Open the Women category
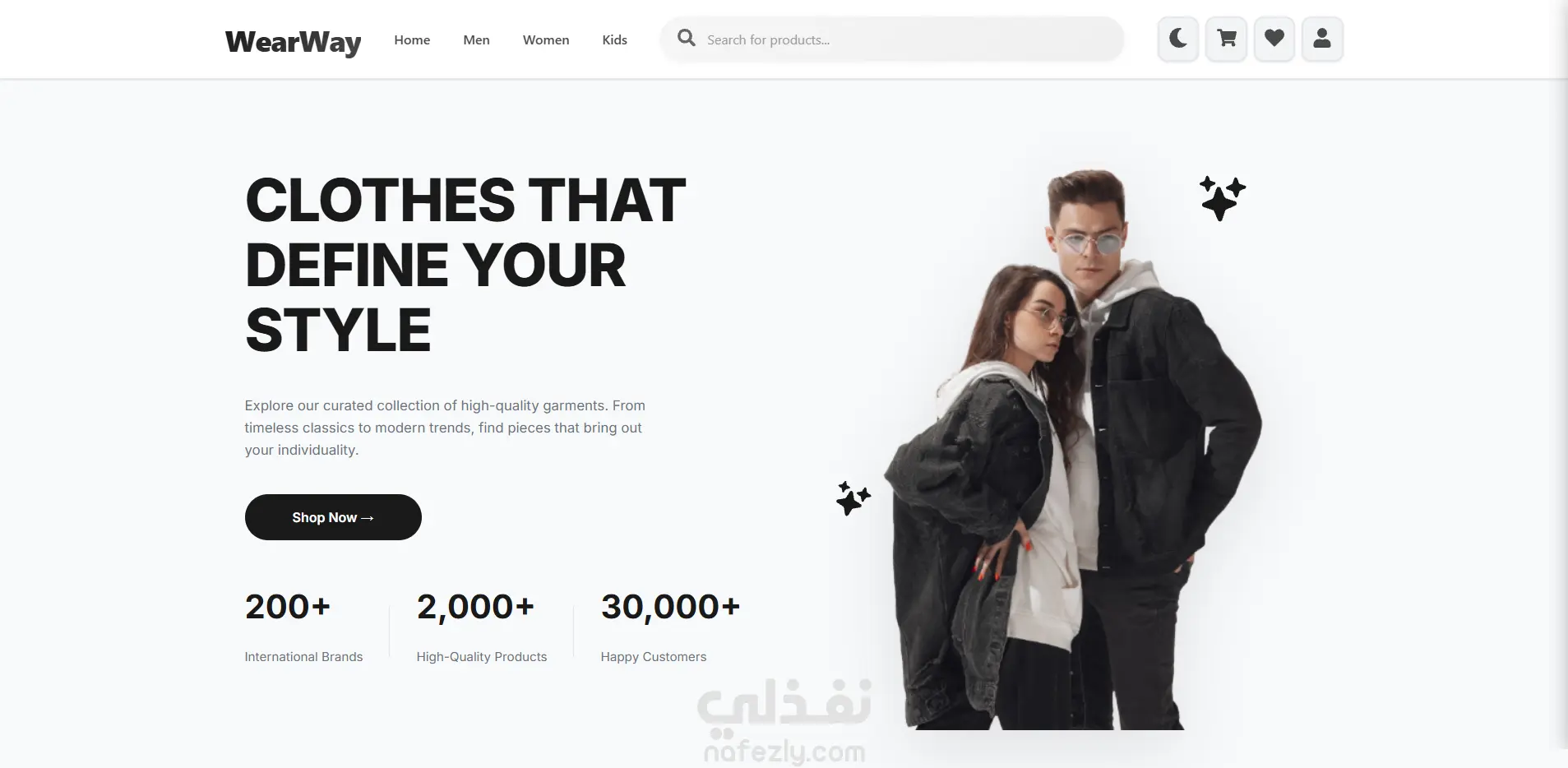Image resolution: width=1568 pixels, height=768 pixels. [546, 39]
